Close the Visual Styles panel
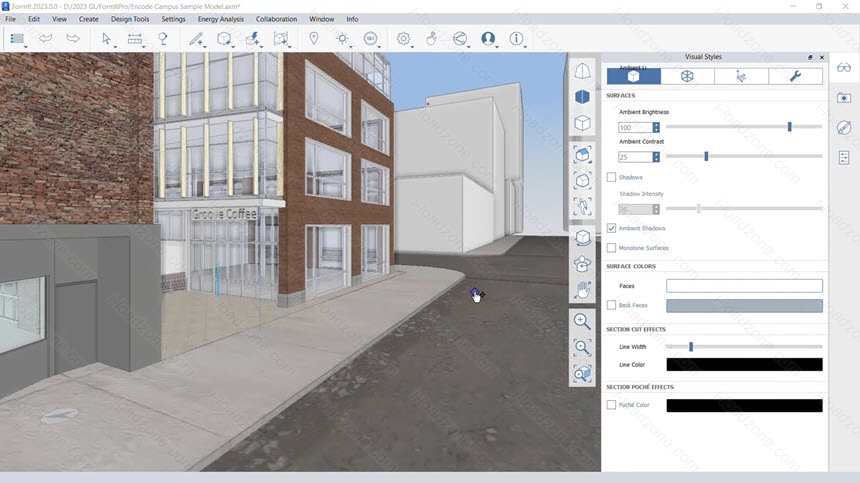Screen dimensions: 860x483 822,57
